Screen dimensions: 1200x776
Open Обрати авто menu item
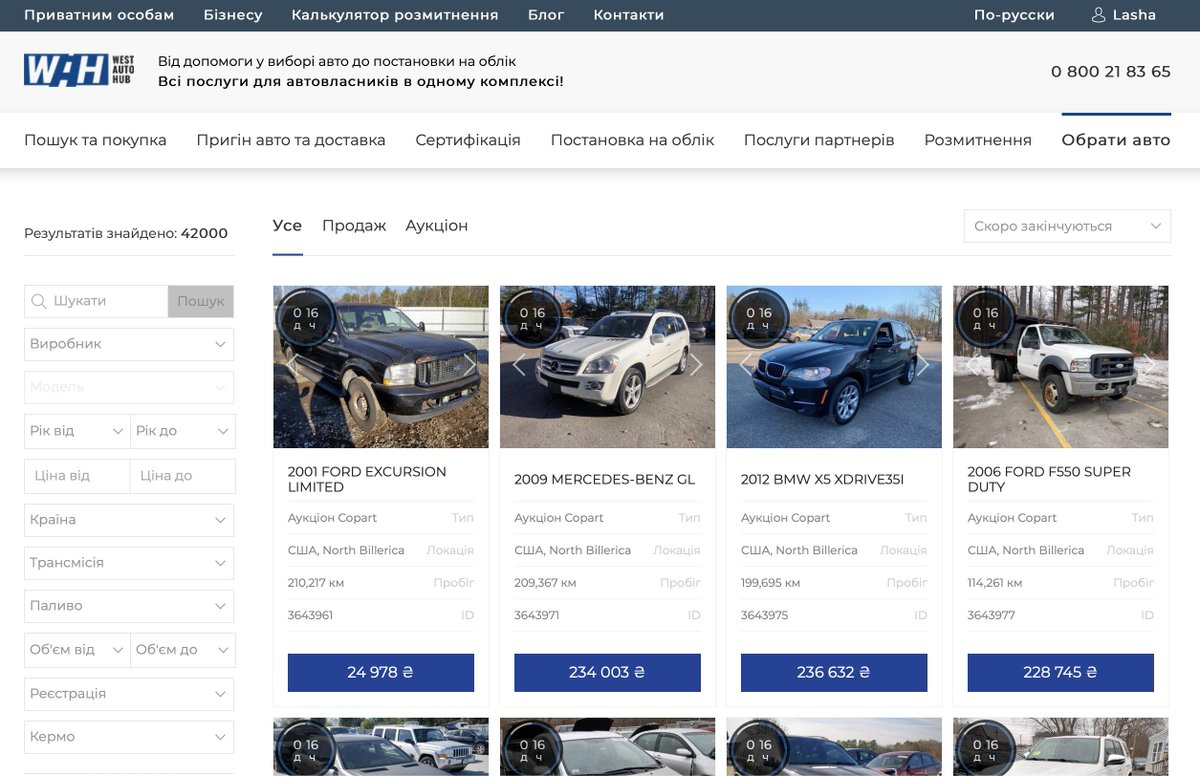pos(1116,140)
